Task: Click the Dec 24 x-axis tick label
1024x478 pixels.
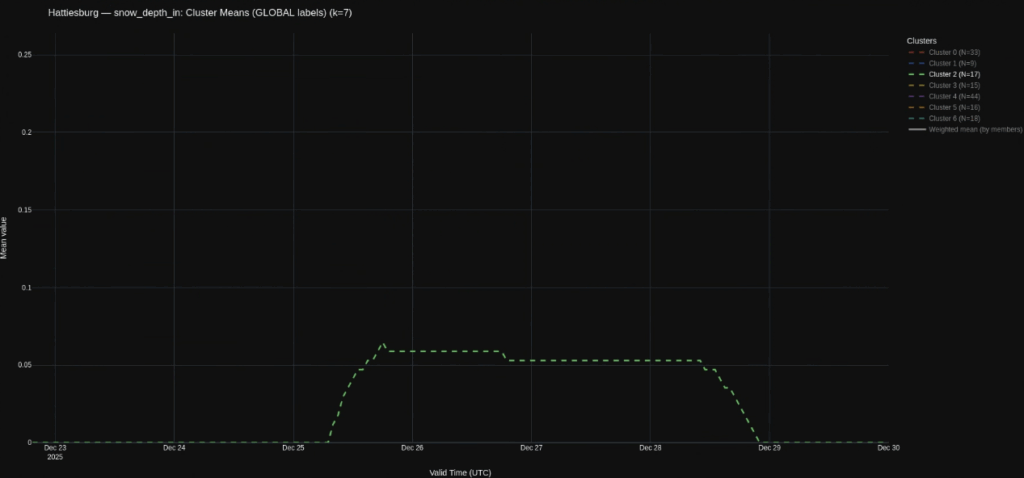Action: 174,448
